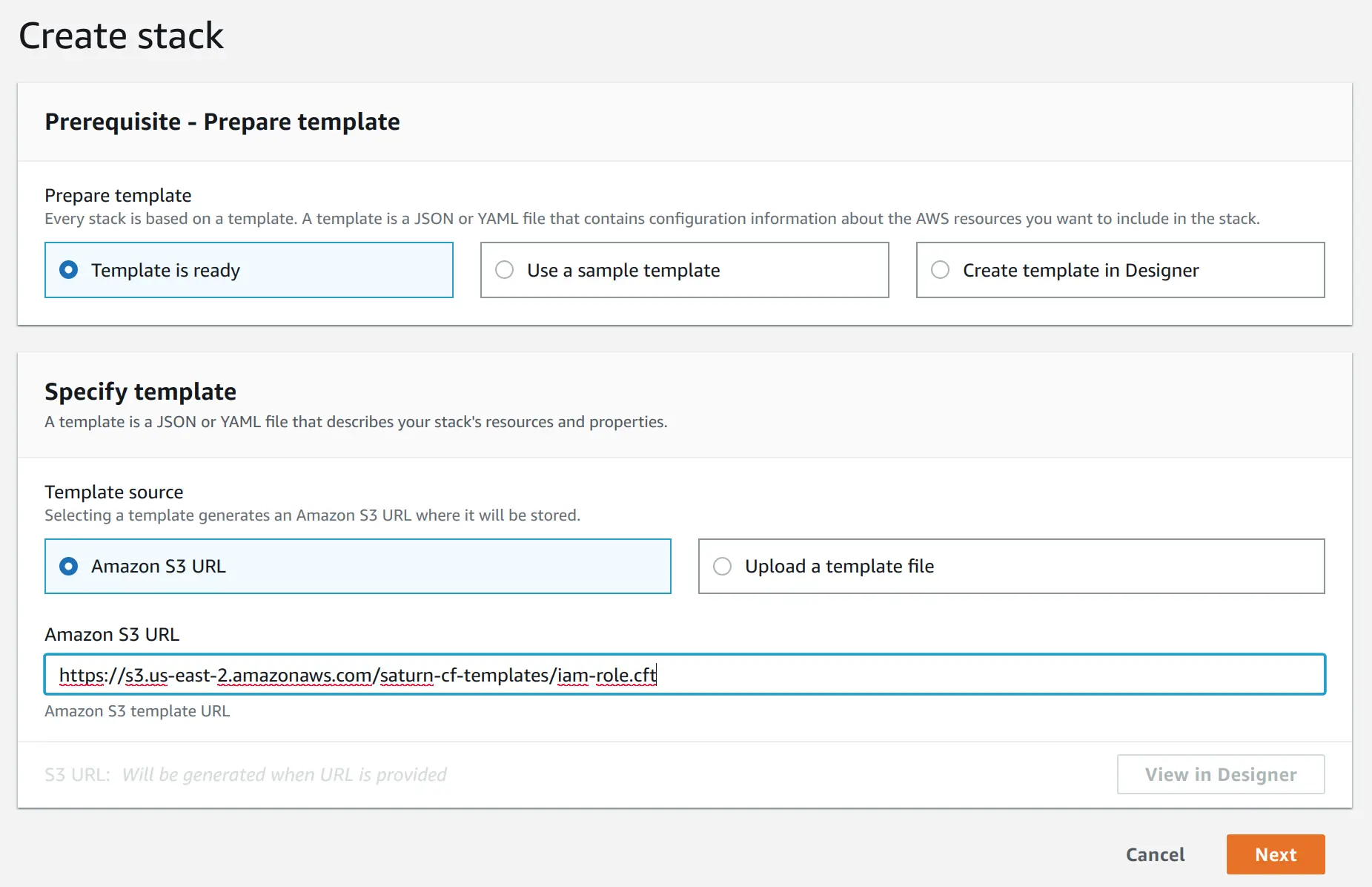Click the "Specify template" section header

140,391
